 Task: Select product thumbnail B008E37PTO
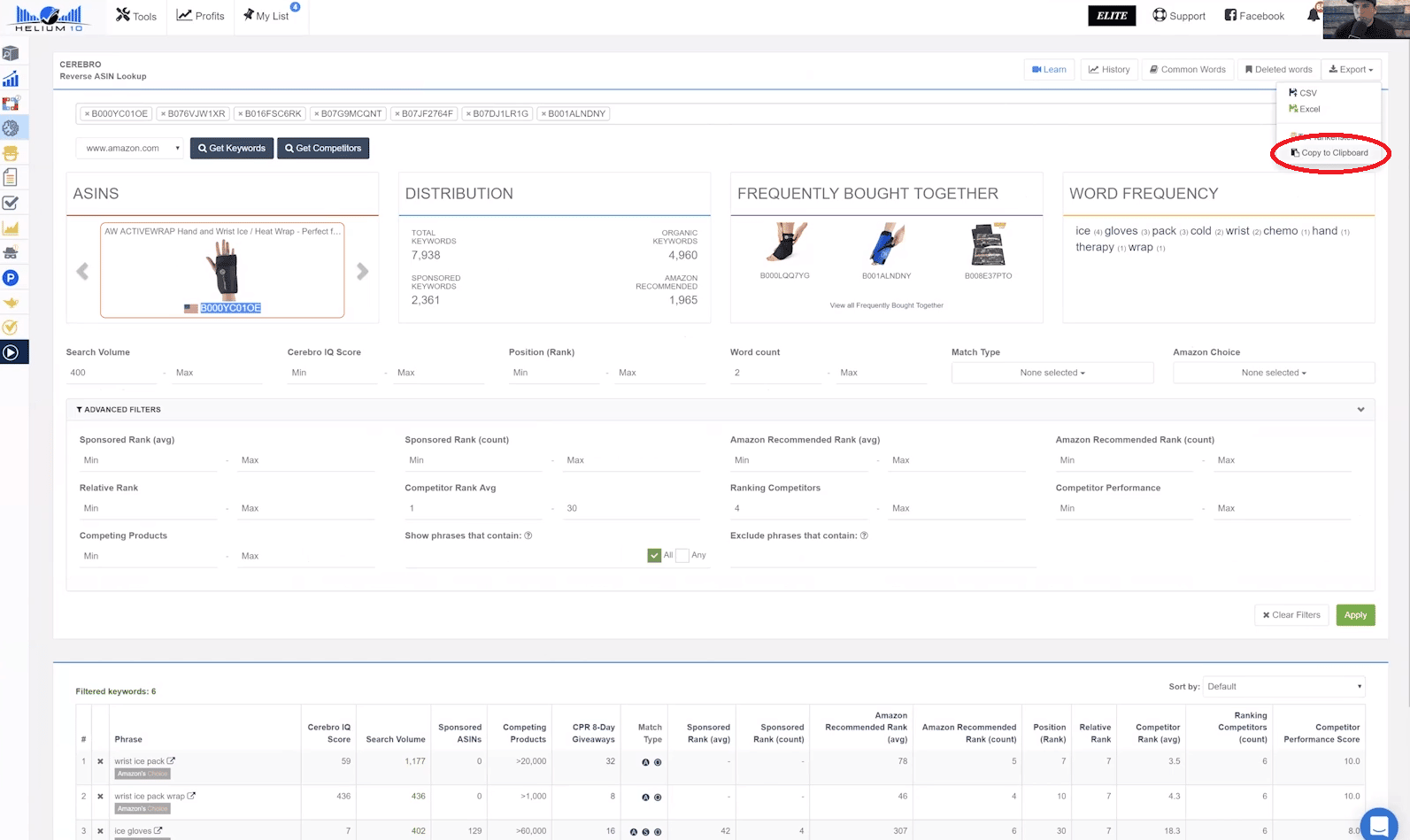[x=988, y=244]
